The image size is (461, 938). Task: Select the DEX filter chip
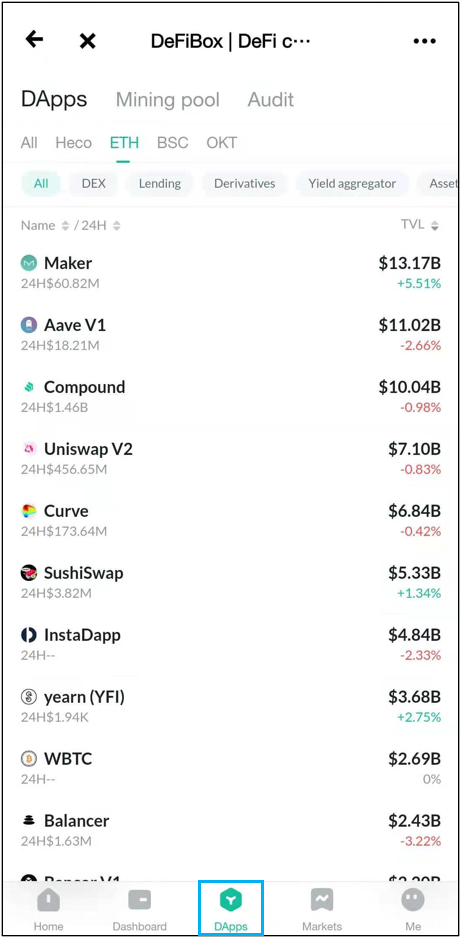93,184
